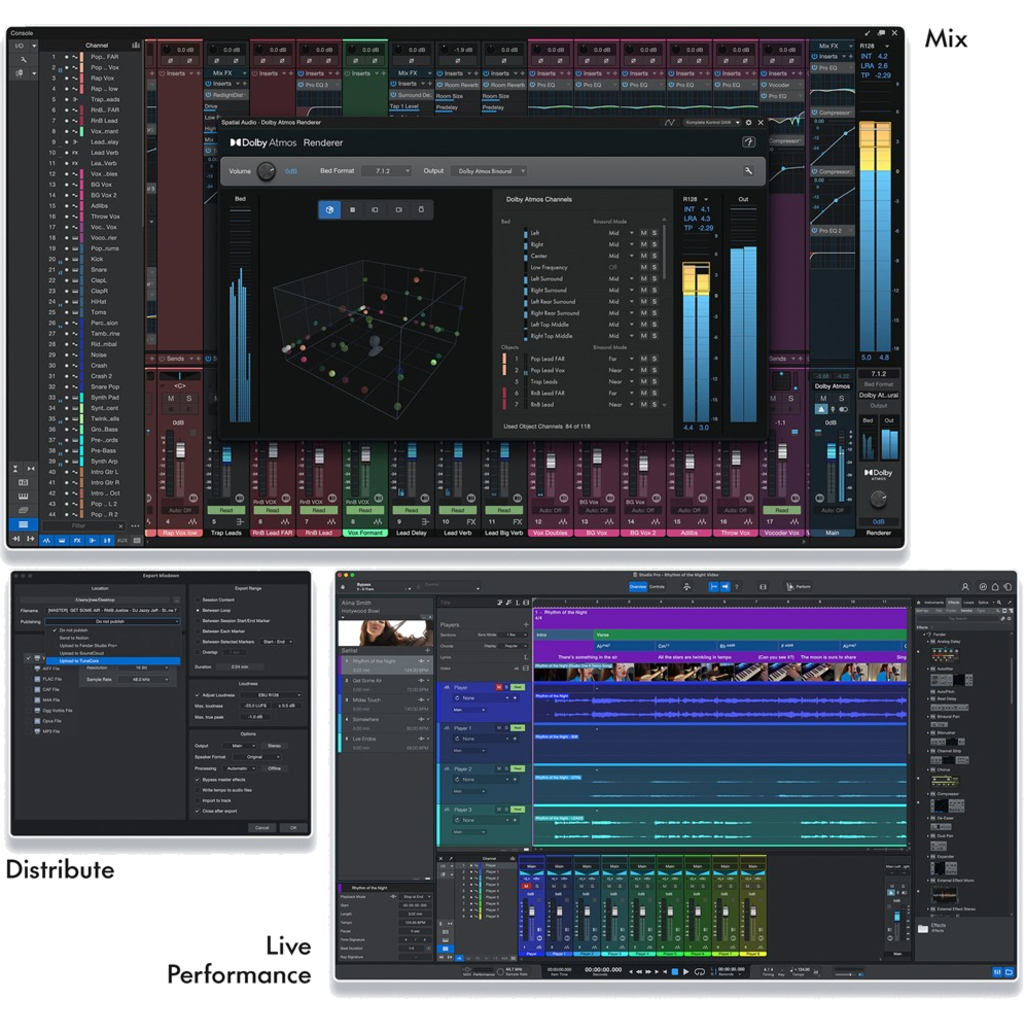Click the browse location ellipsis in Export Mixdown
Screen dimensions: 1024x1024
click(176, 600)
